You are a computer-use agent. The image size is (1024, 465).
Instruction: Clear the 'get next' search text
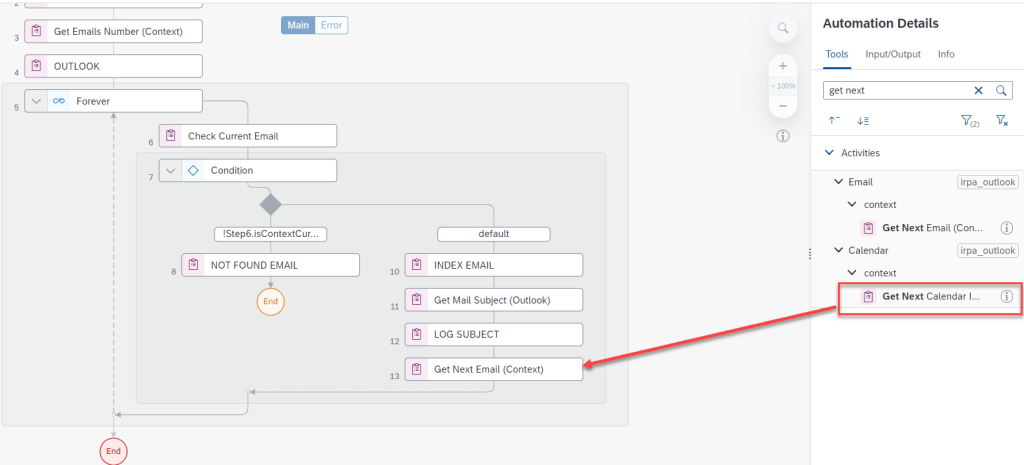click(979, 90)
